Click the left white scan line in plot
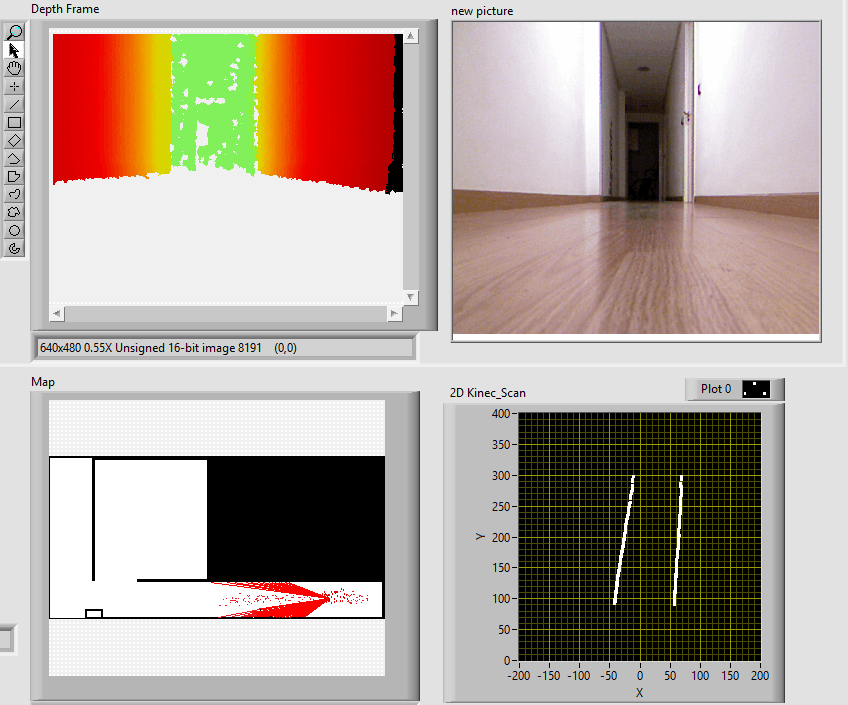This screenshot has width=848, height=705. (624, 540)
